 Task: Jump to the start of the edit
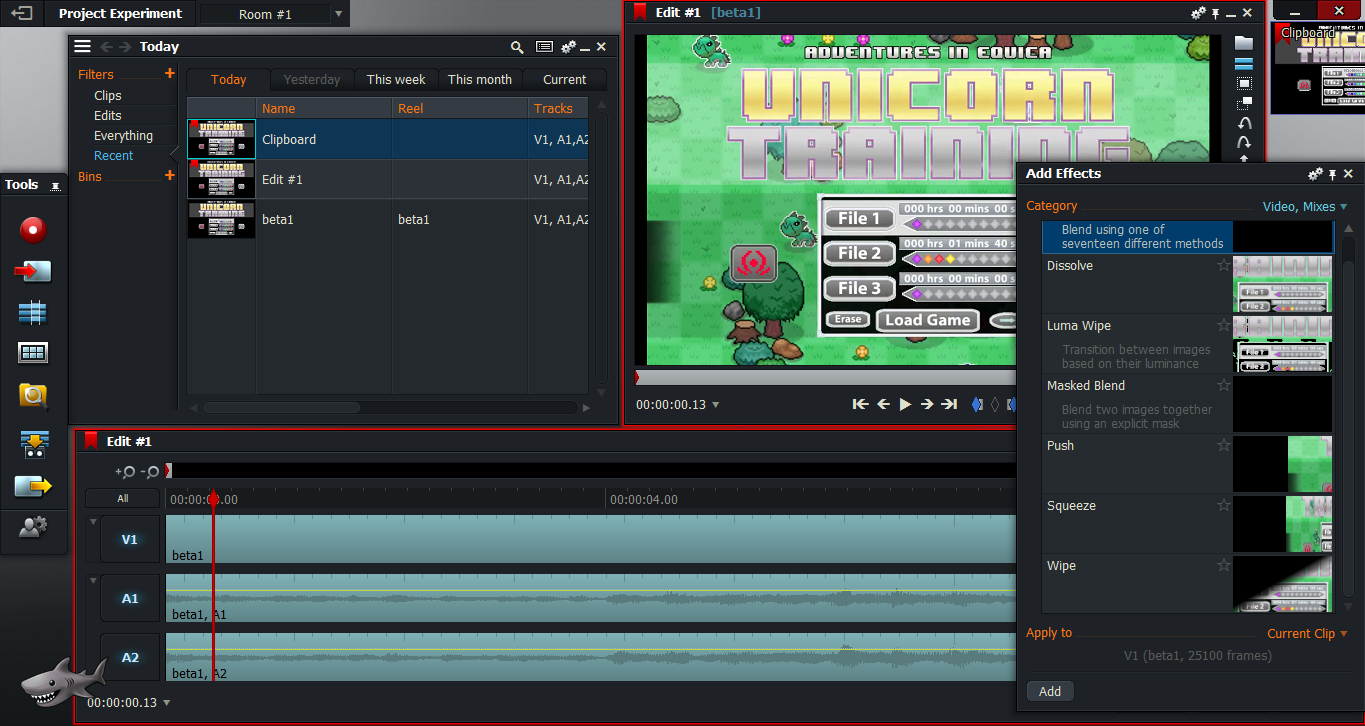tap(860, 404)
